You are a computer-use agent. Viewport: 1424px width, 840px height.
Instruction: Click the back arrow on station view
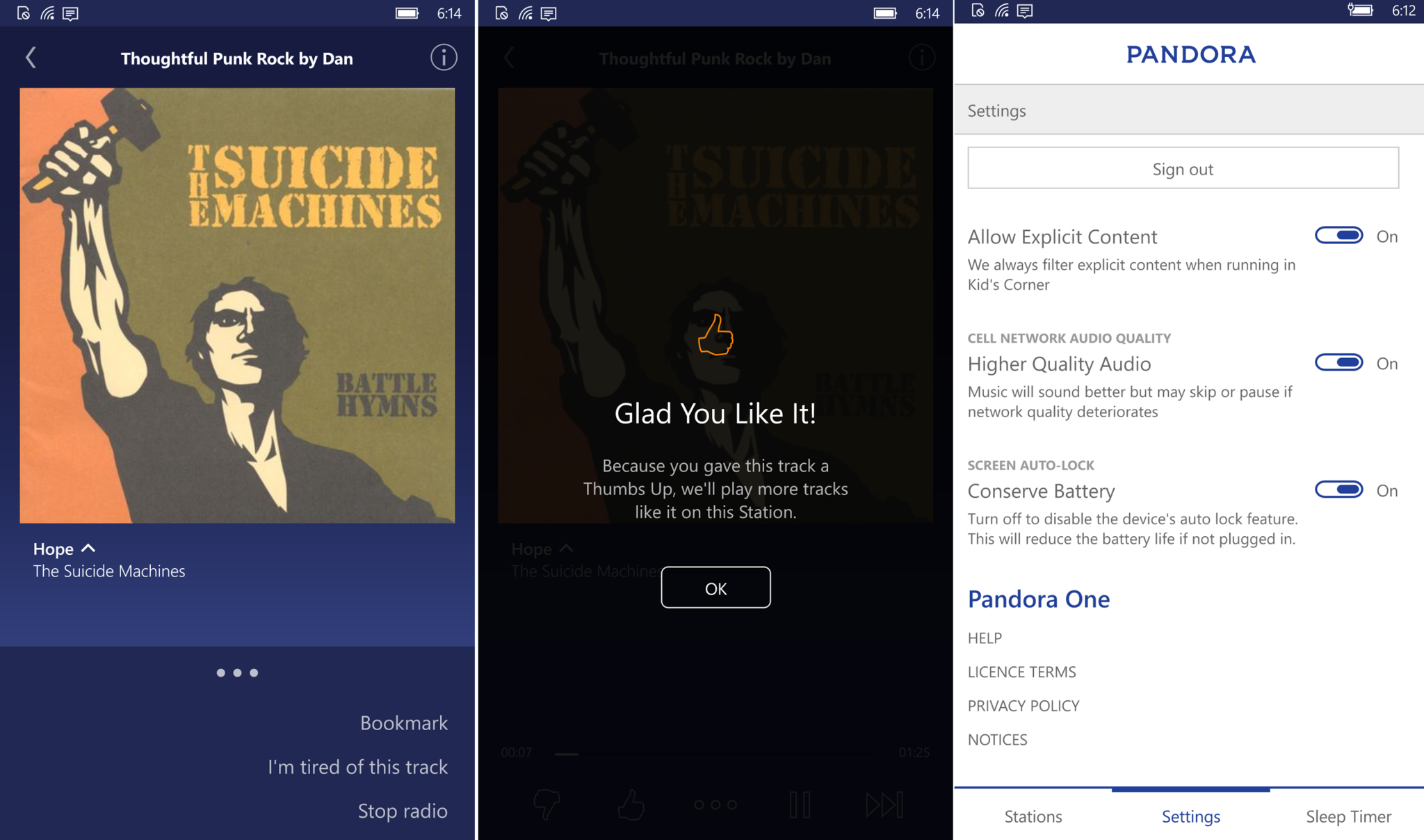tap(31, 57)
